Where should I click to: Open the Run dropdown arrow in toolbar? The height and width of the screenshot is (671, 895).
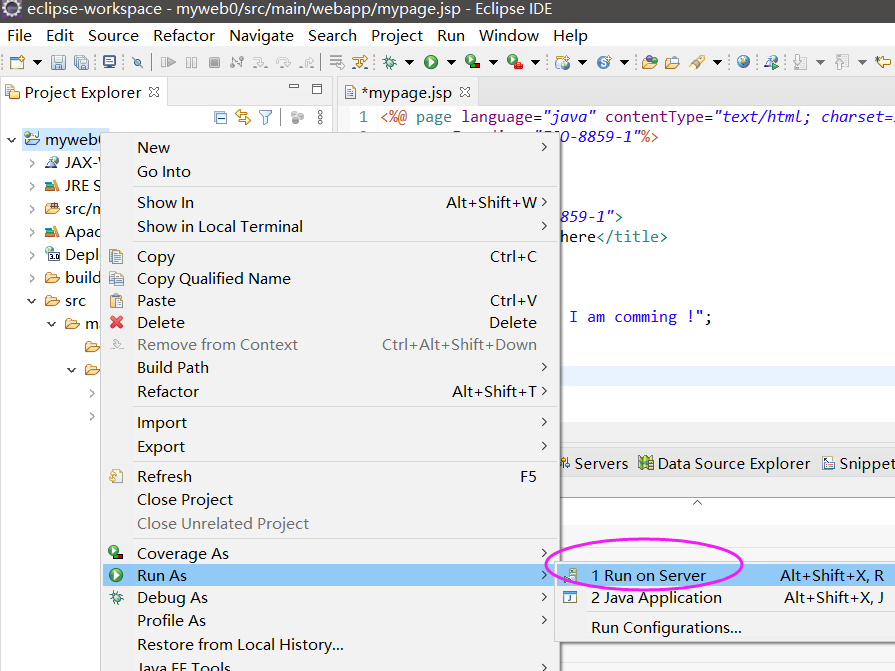coord(451,62)
